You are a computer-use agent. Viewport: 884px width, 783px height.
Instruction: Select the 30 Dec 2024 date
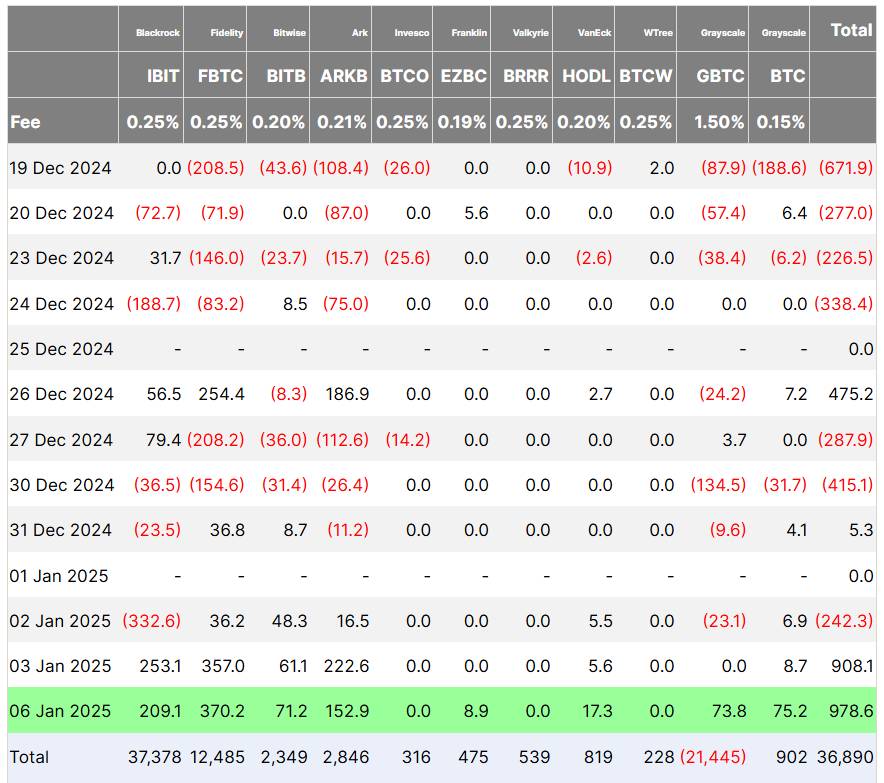pyautogui.click(x=61, y=485)
